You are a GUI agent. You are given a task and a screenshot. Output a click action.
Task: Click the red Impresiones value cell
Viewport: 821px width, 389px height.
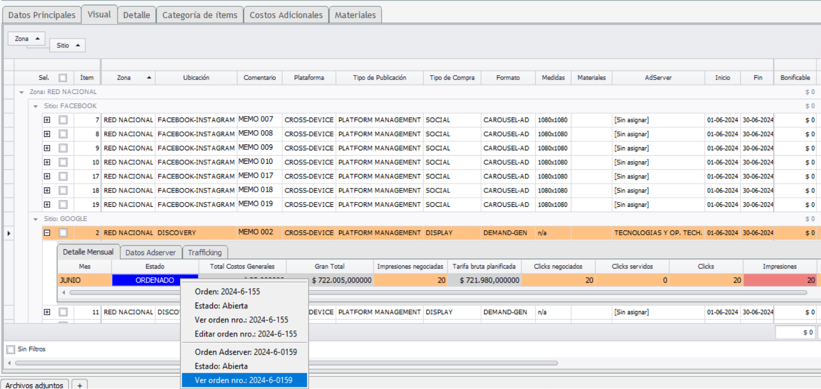[x=780, y=280]
